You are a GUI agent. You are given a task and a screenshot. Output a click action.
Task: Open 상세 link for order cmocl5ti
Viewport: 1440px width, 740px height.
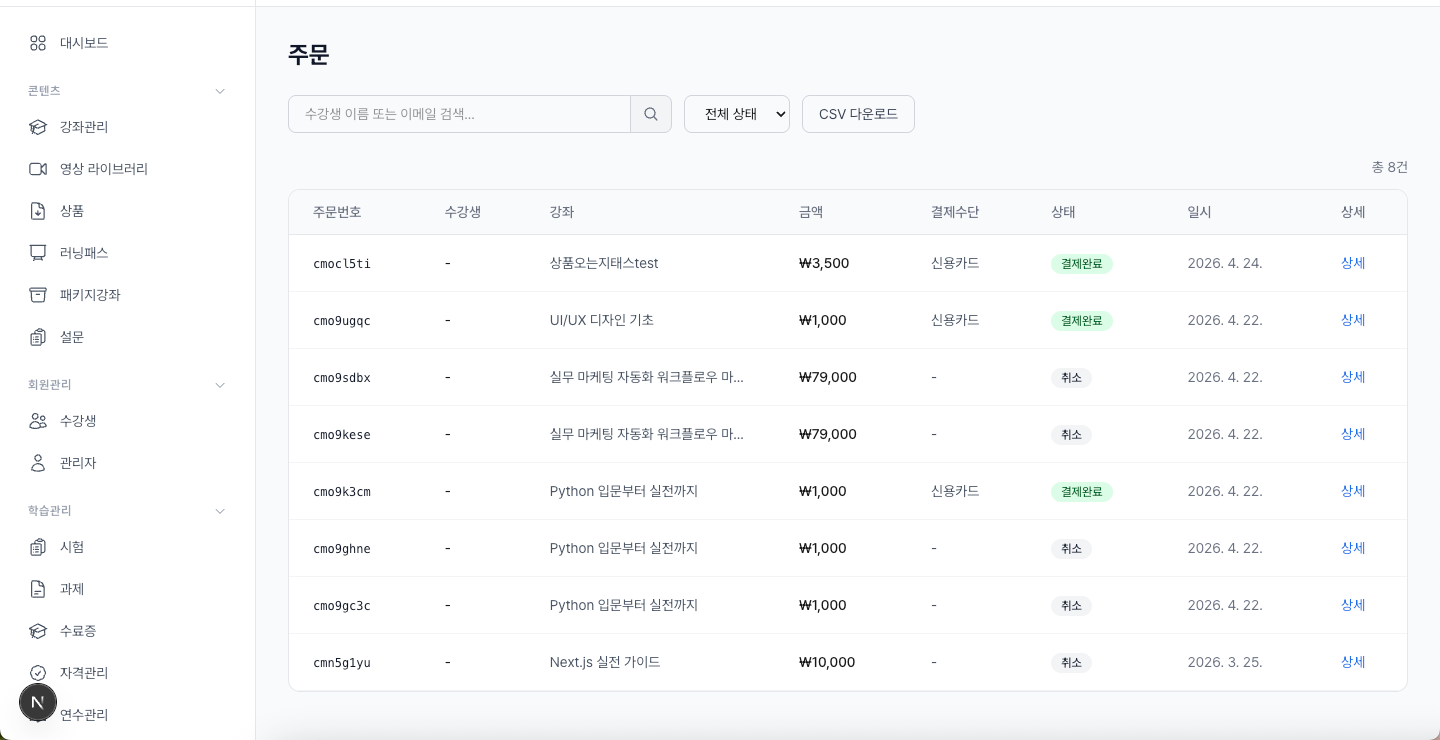(1353, 263)
